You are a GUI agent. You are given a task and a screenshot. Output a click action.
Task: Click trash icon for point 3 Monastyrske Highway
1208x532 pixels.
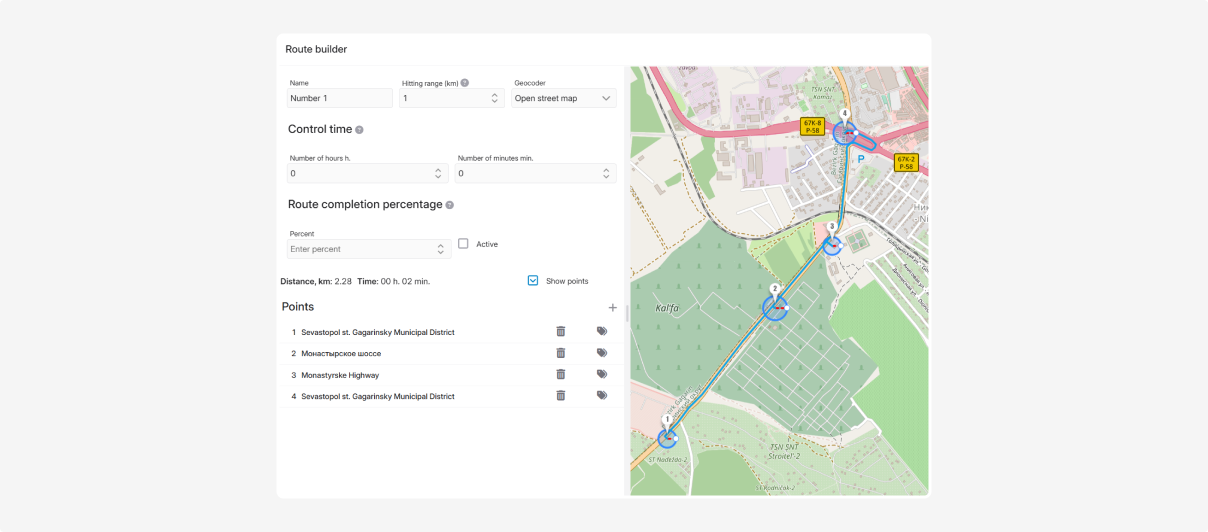[x=560, y=374]
